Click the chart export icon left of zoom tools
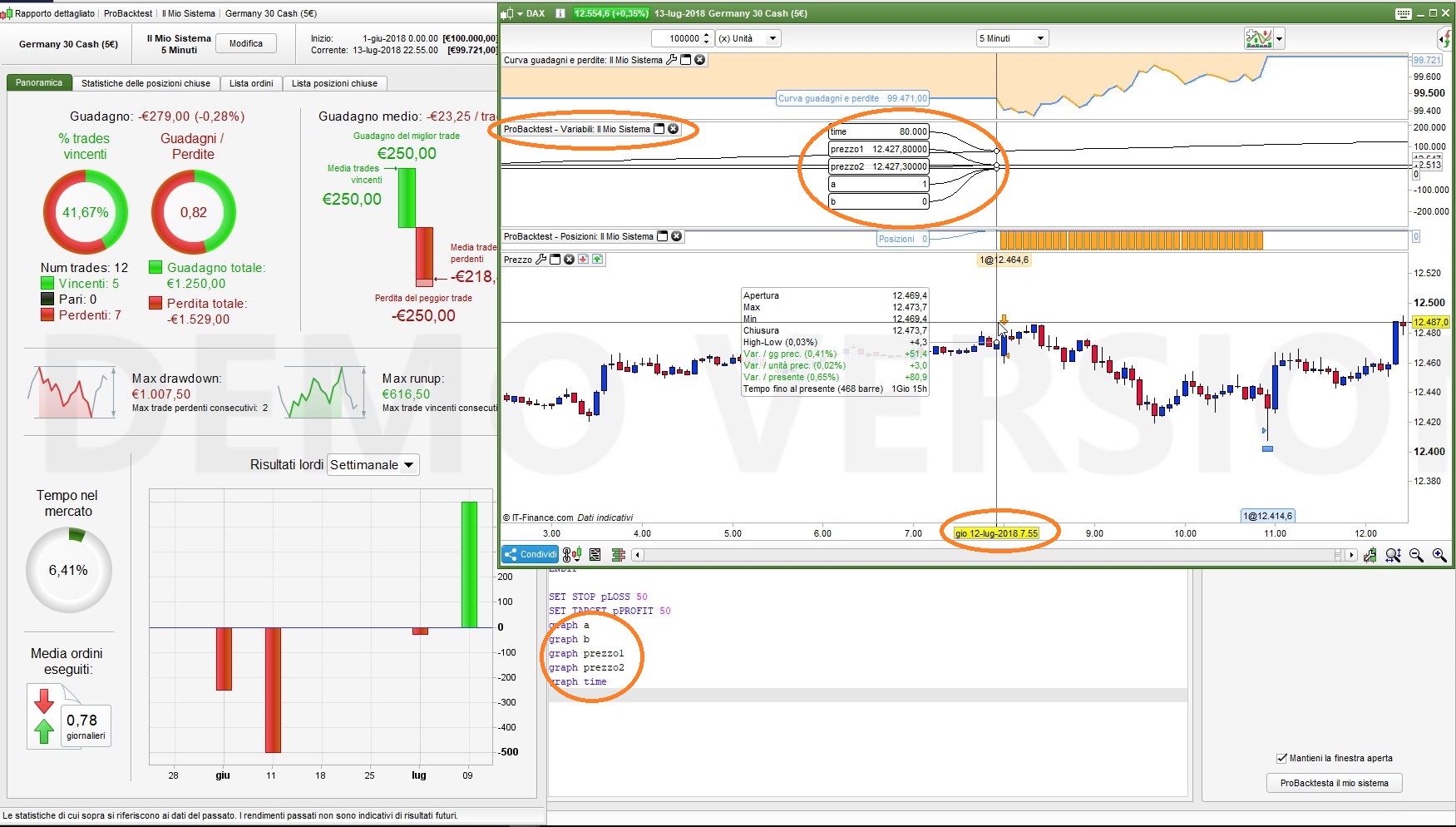1456x827 pixels. pyautogui.click(x=1370, y=555)
